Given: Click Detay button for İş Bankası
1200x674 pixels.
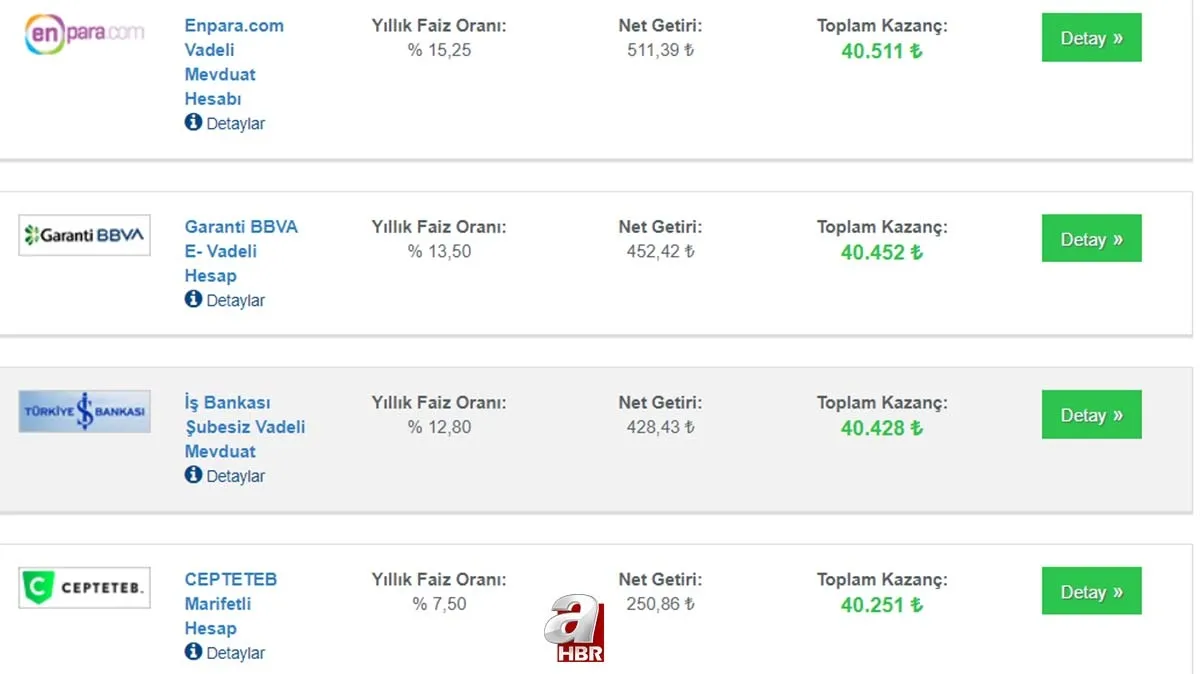Looking at the screenshot, I should click(x=1091, y=414).
